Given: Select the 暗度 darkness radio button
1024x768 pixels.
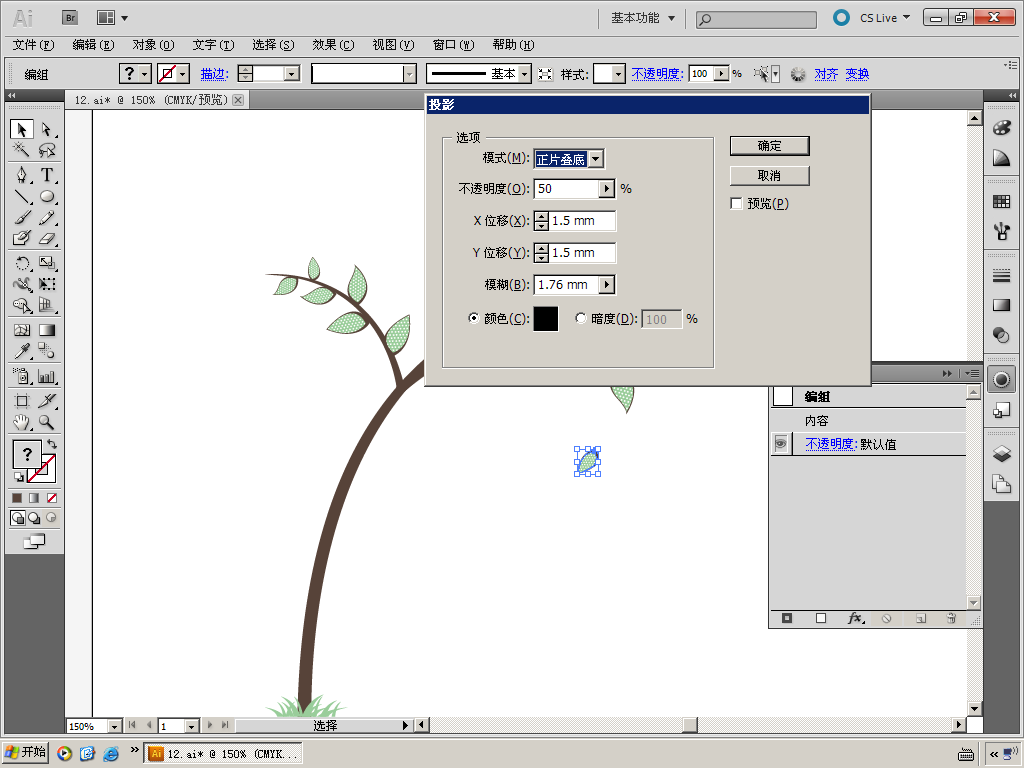Looking at the screenshot, I should coord(582,319).
